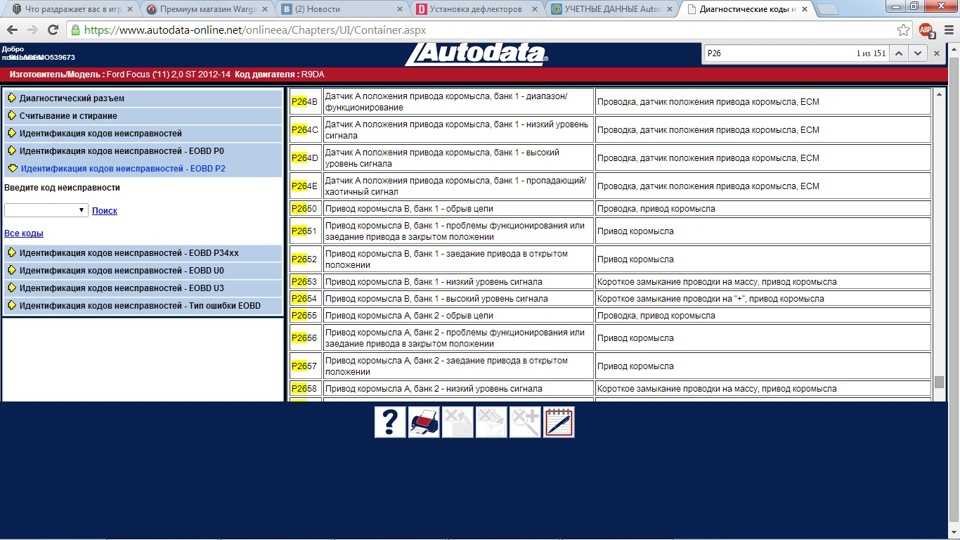
Task: Select code cell P2651
Action: (305, 231)
